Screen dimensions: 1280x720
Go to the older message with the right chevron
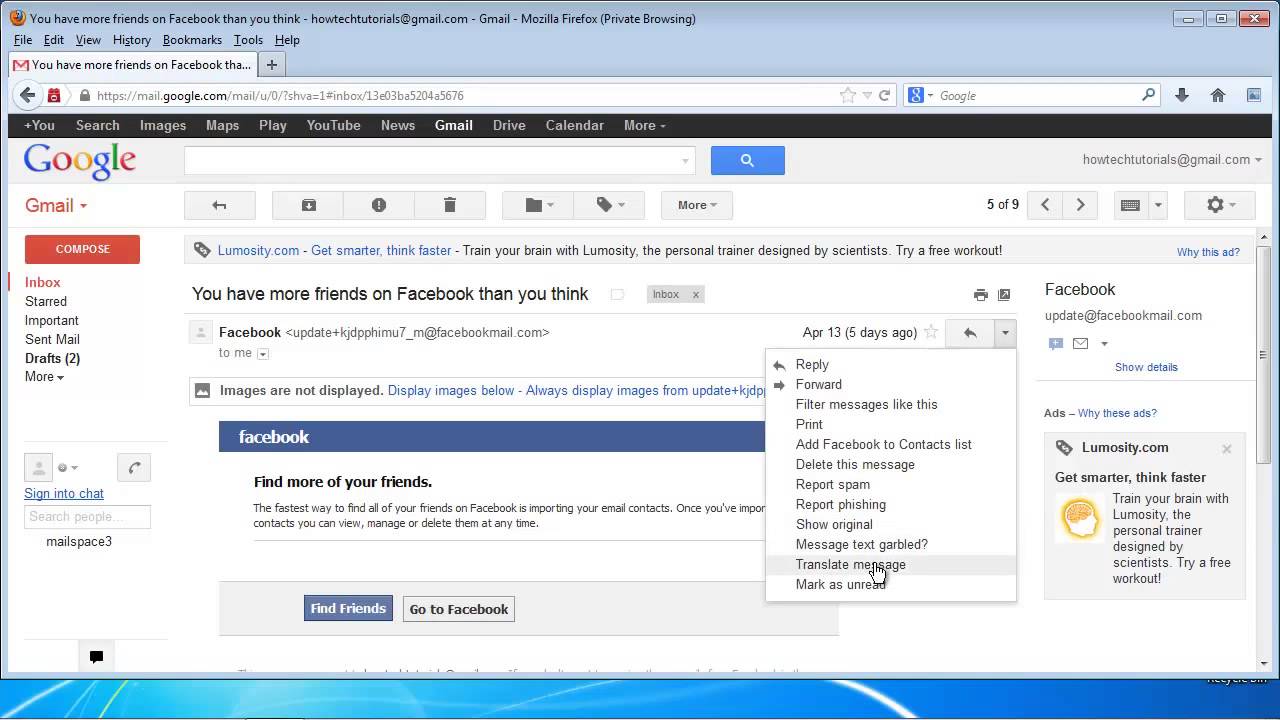point(1080,205)
